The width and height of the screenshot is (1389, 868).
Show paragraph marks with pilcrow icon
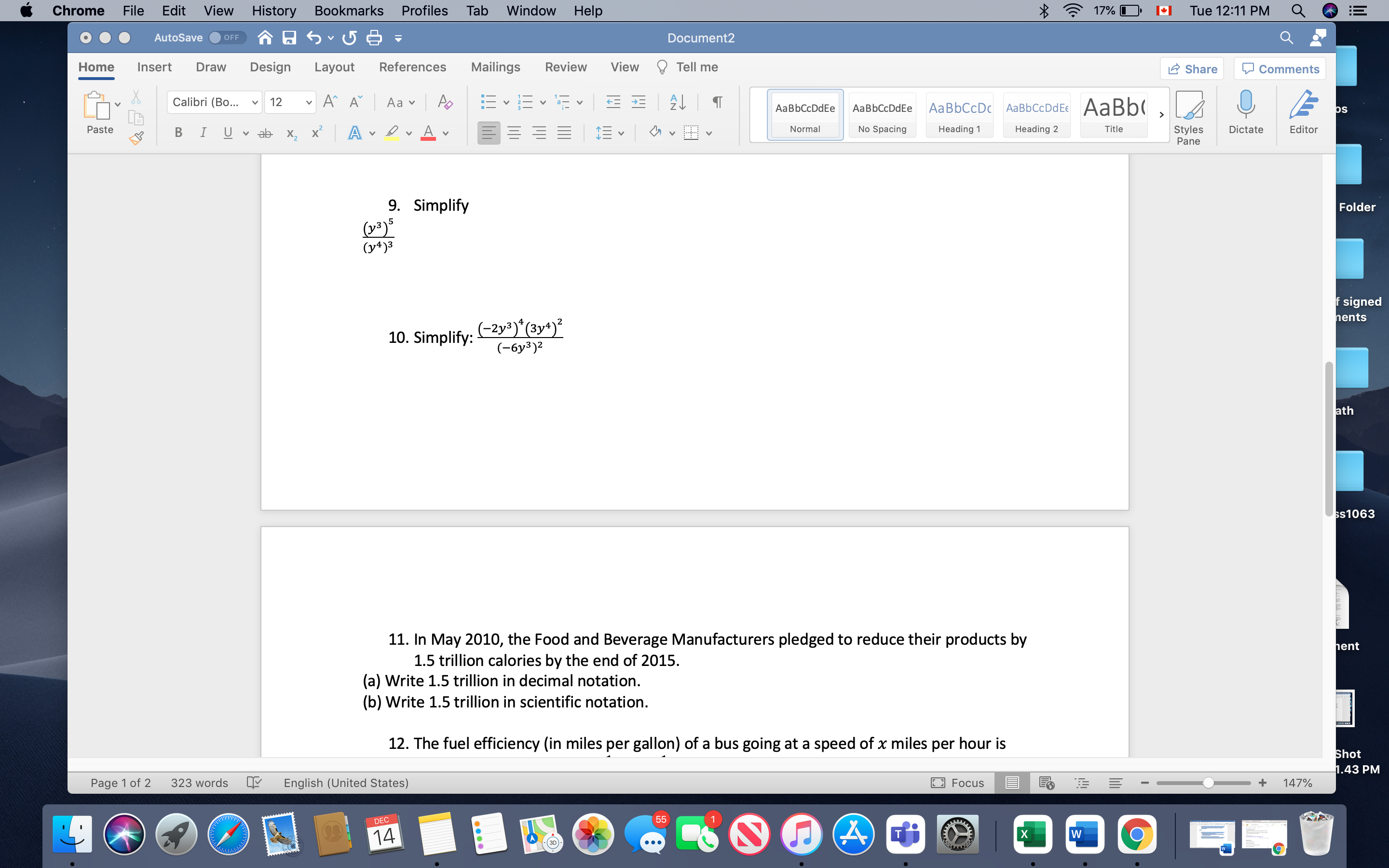(717, 102)
